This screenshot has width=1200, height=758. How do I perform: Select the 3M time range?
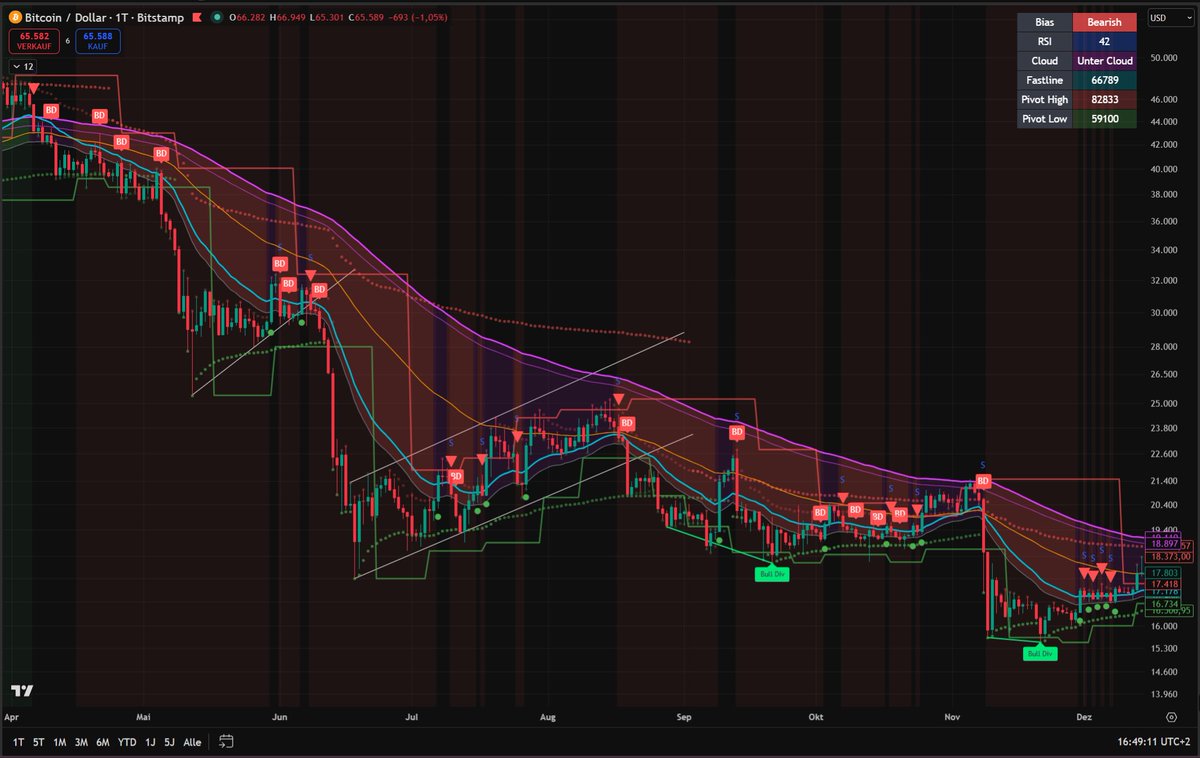pyautogui.click(x=81, y=742)
